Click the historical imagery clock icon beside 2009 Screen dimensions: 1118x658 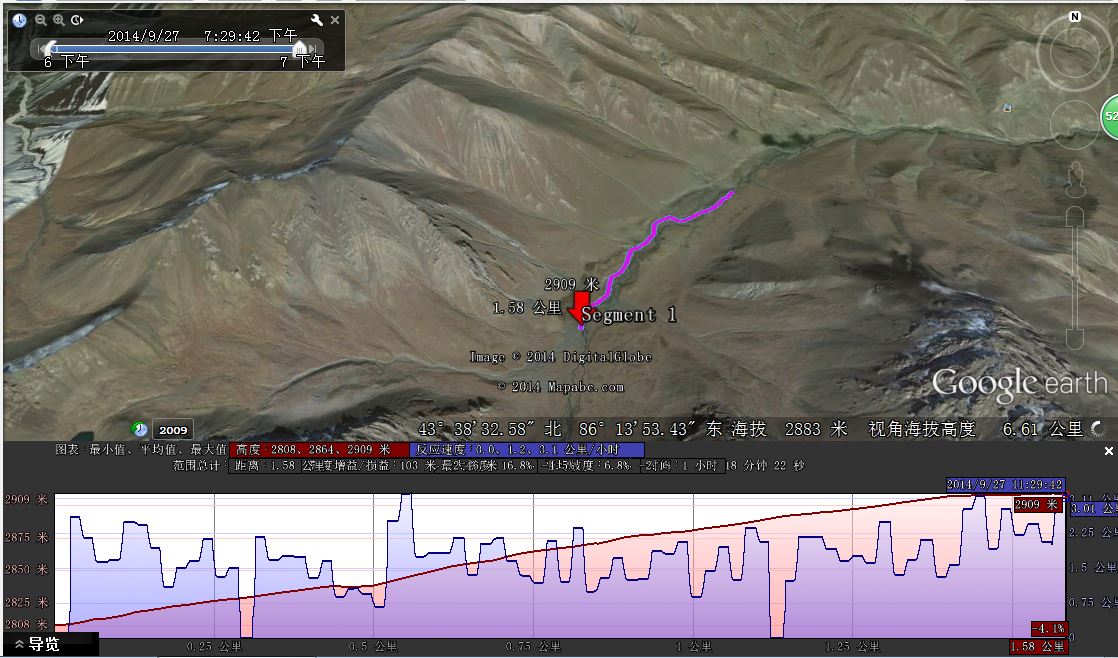tap(140, 429)
